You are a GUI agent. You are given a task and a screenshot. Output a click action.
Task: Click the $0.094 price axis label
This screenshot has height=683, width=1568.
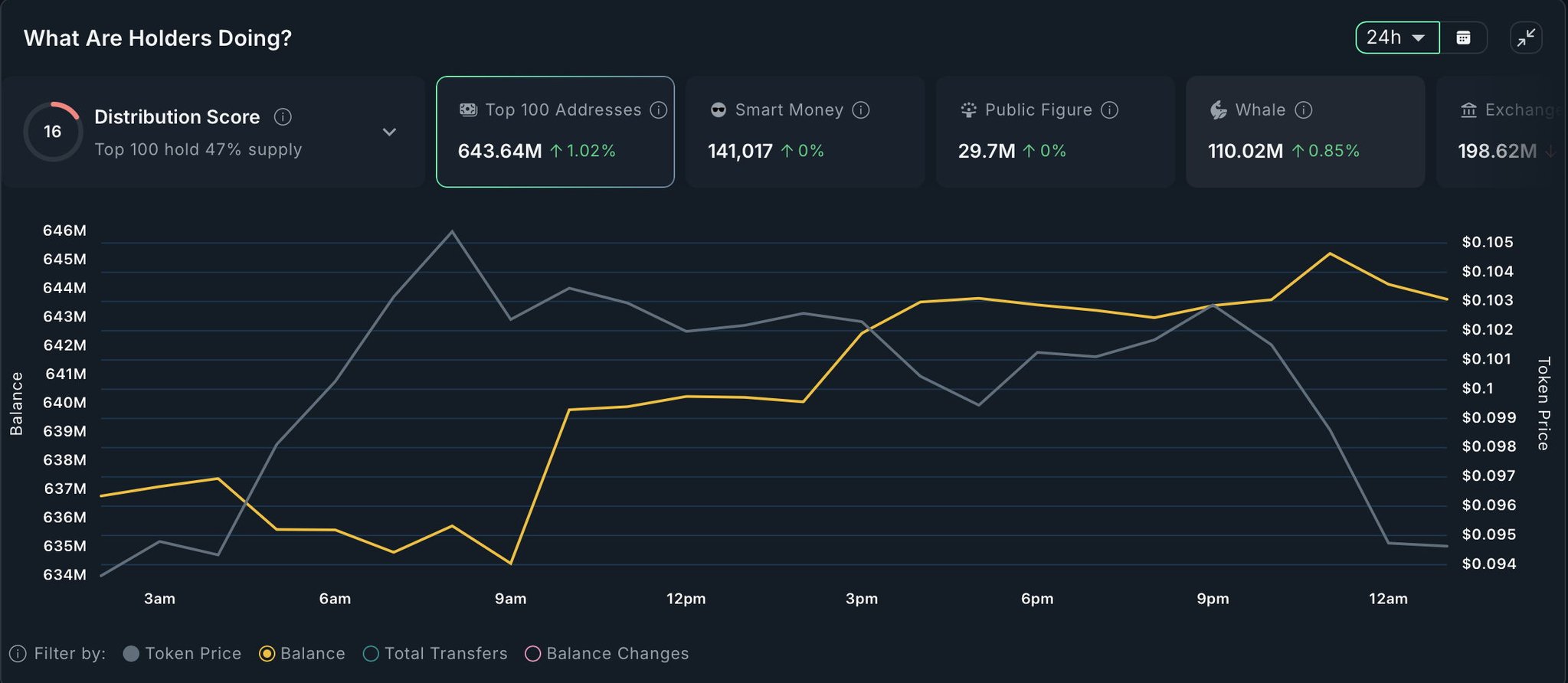(x=1488, y=564)
